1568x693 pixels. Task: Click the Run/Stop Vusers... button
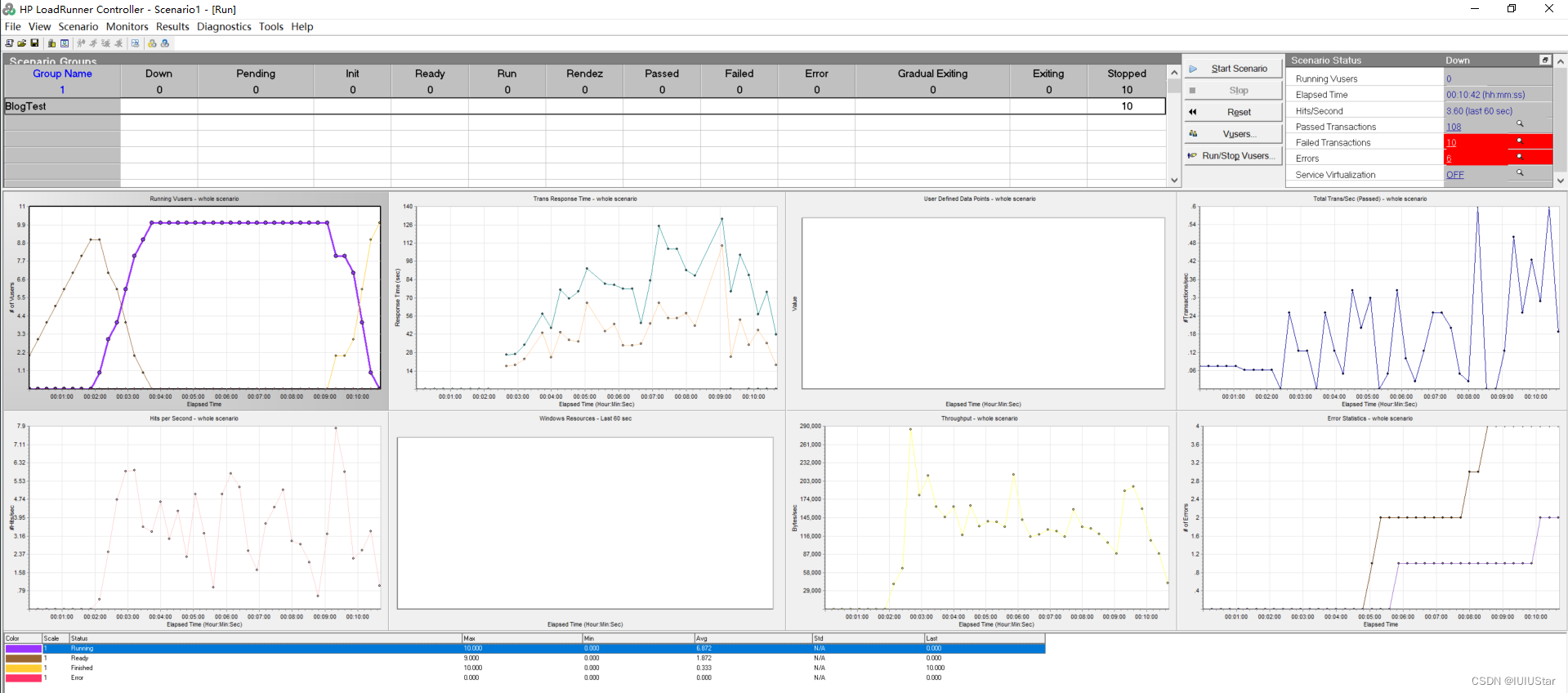pyautogui.click(x=1233, y=155)
